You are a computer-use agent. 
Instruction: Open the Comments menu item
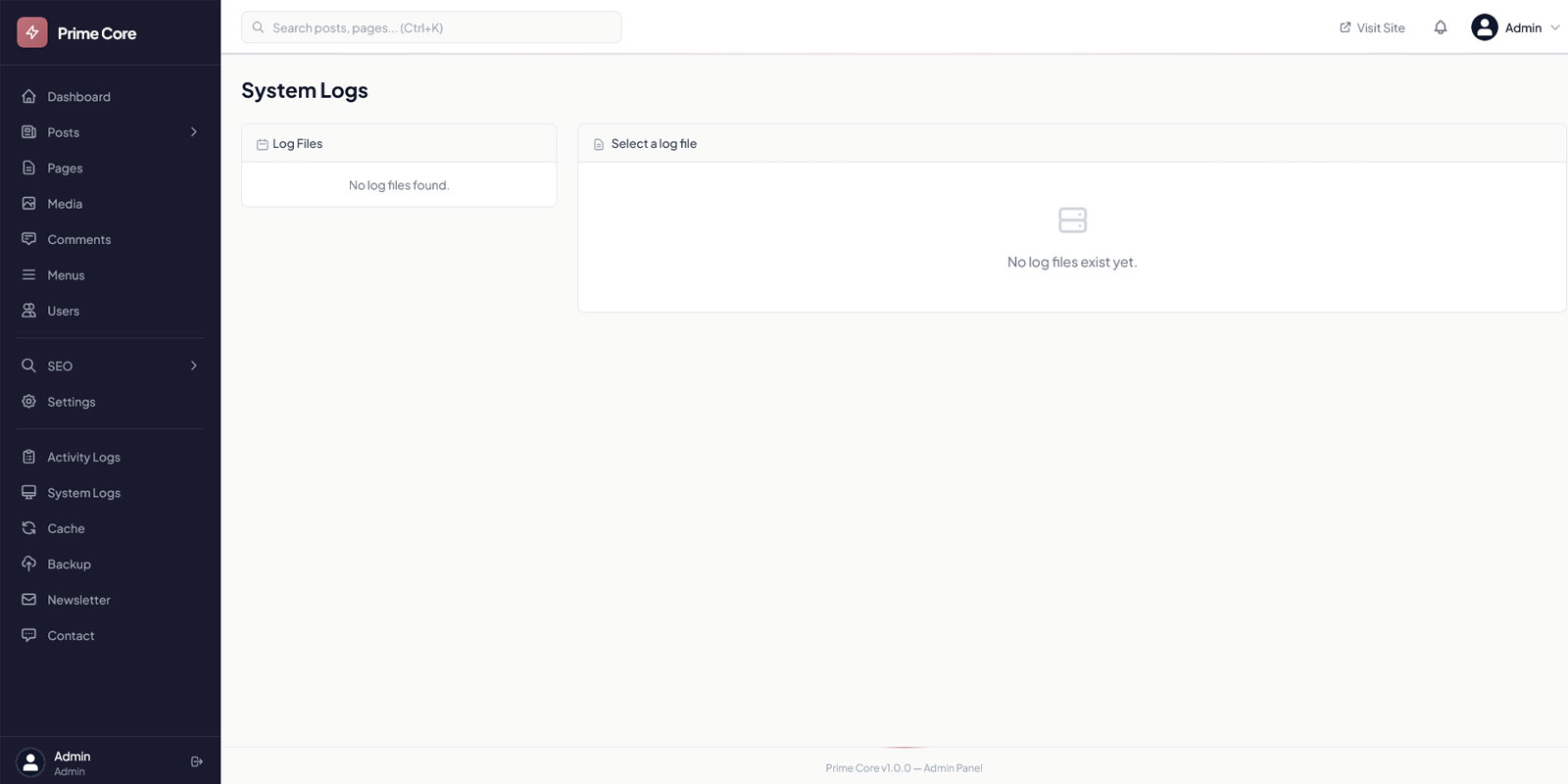point(78,239)
